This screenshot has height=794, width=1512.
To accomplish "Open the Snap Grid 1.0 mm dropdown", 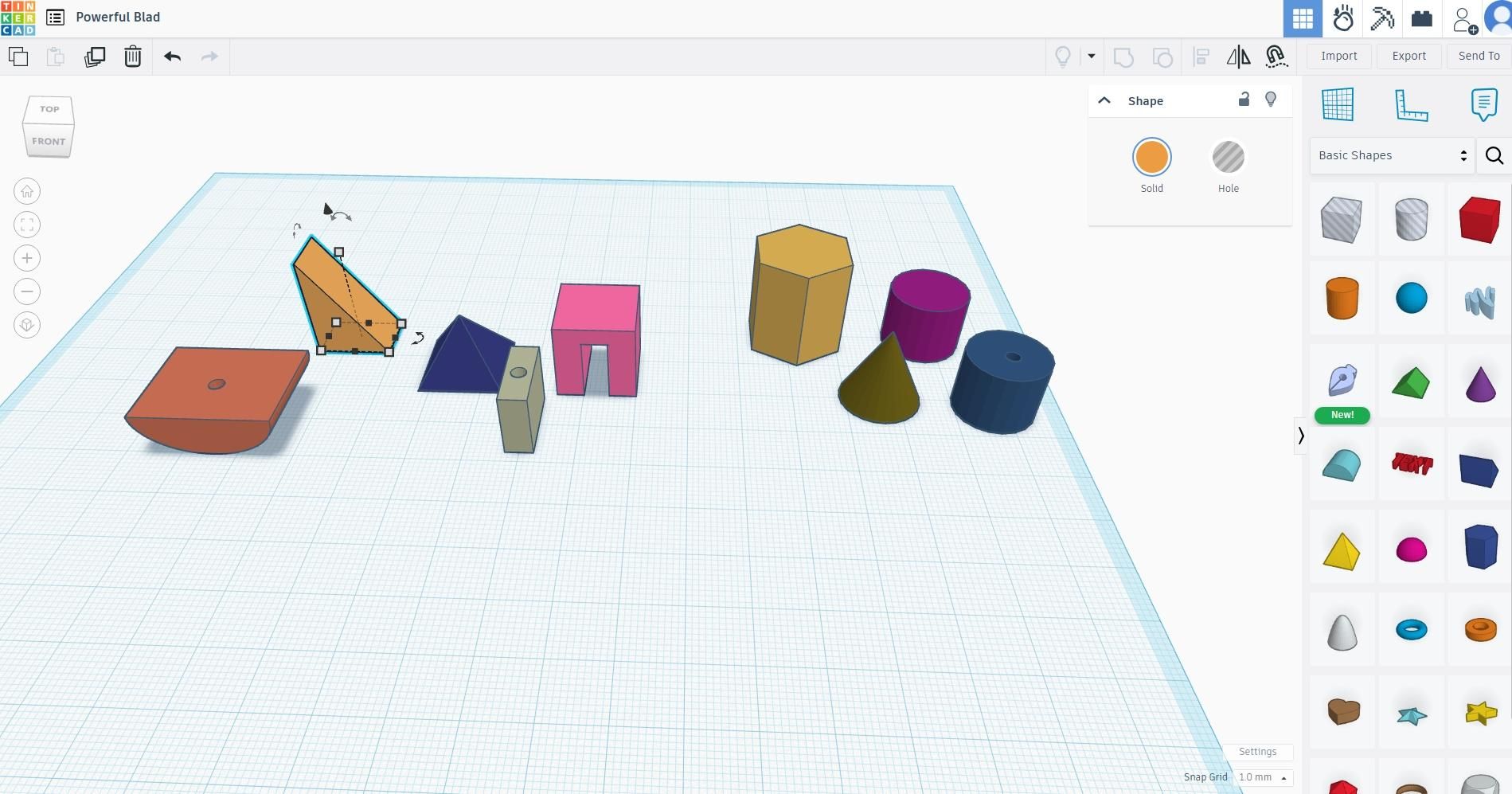I will tap(1263, 777).
